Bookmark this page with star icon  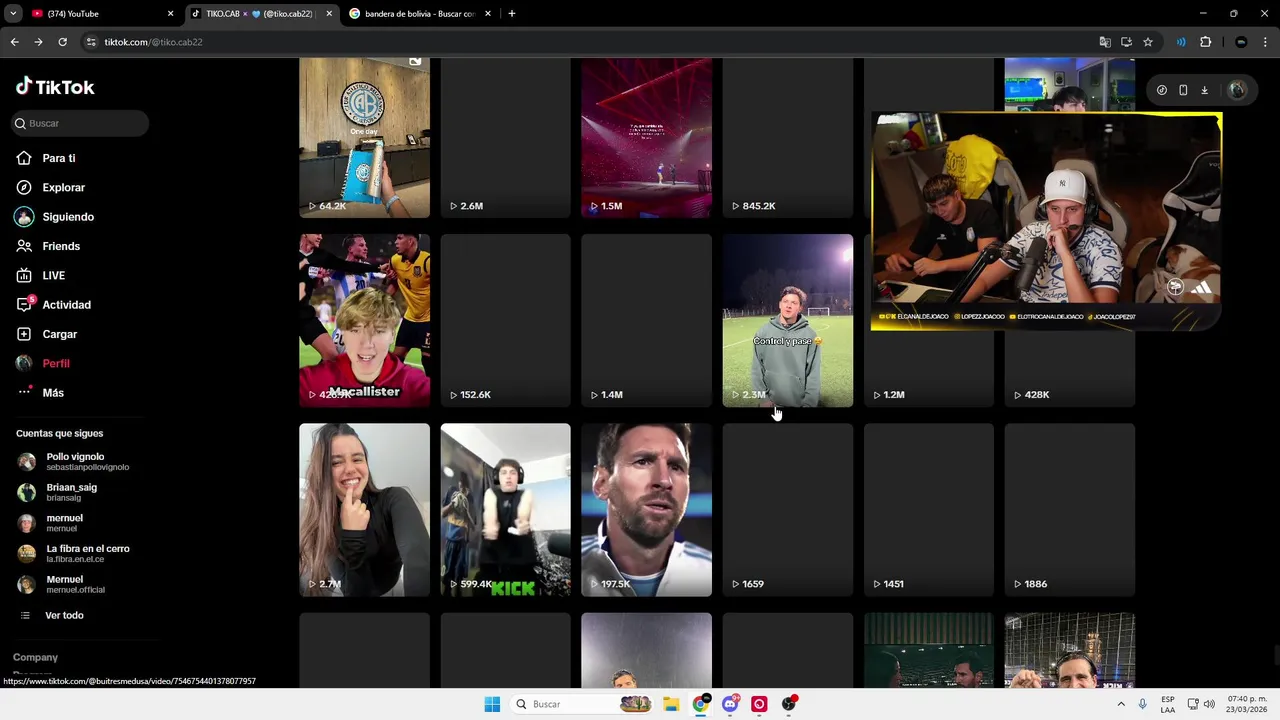tap(1148, 42)
